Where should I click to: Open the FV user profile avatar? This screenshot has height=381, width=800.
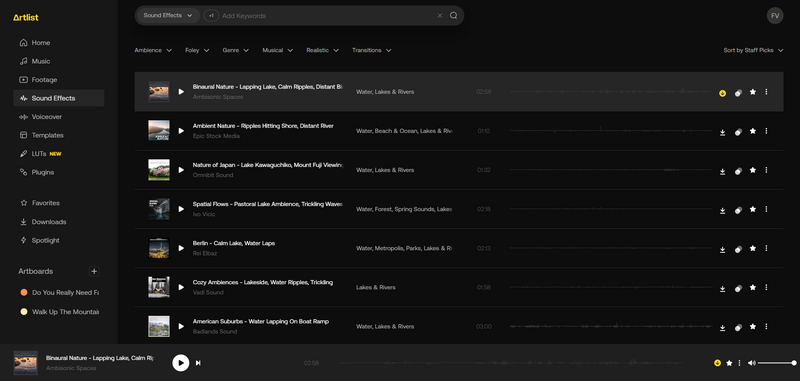(x=774, y=15)
